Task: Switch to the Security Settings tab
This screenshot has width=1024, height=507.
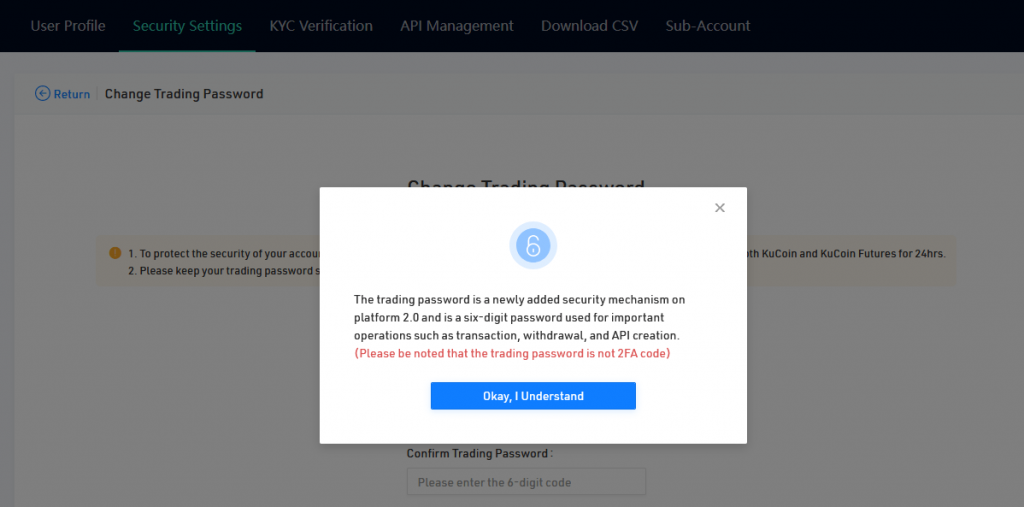Action: click(x=187, y=26)
